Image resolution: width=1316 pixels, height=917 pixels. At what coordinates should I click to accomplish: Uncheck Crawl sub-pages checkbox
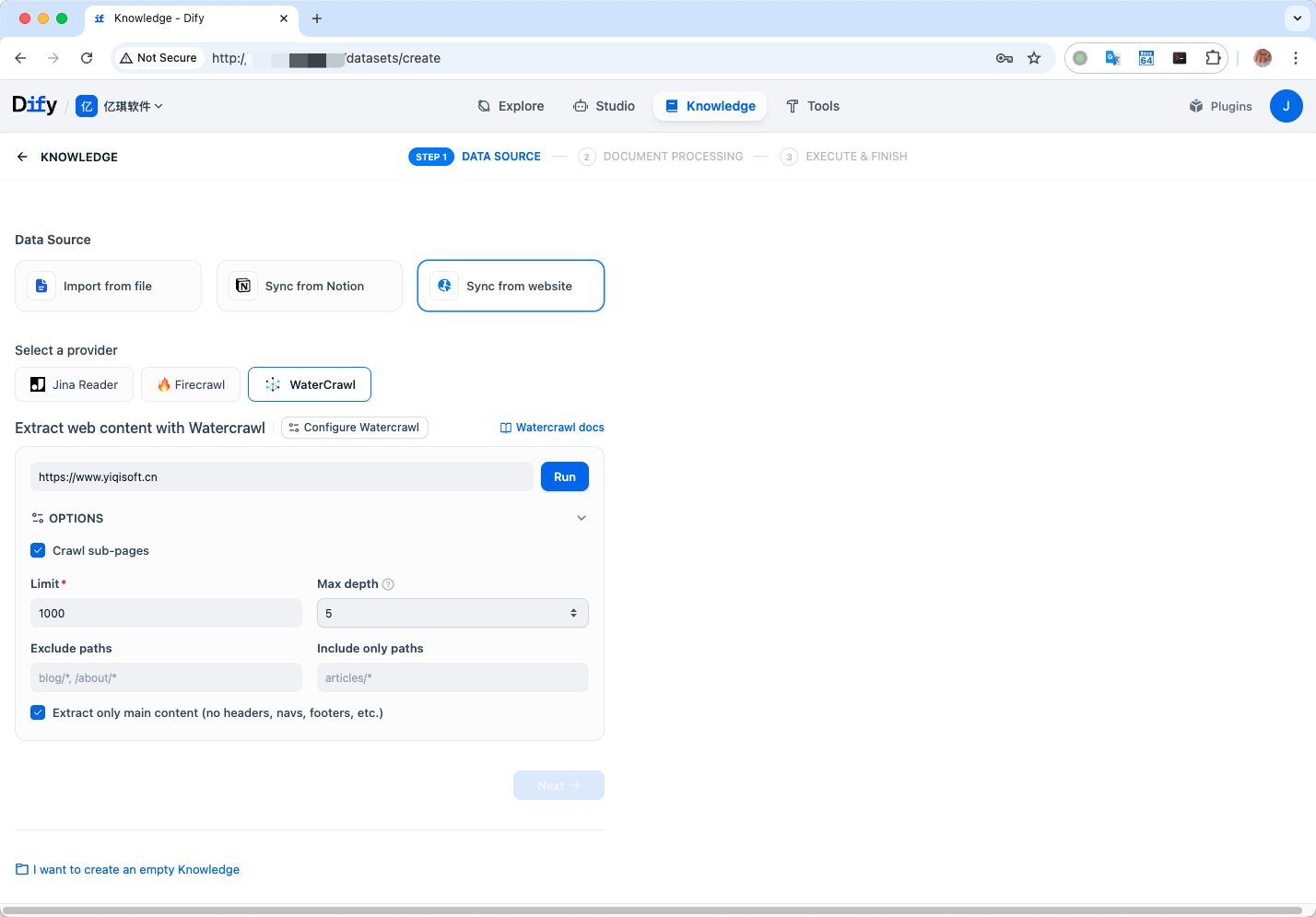pos(38,550)
